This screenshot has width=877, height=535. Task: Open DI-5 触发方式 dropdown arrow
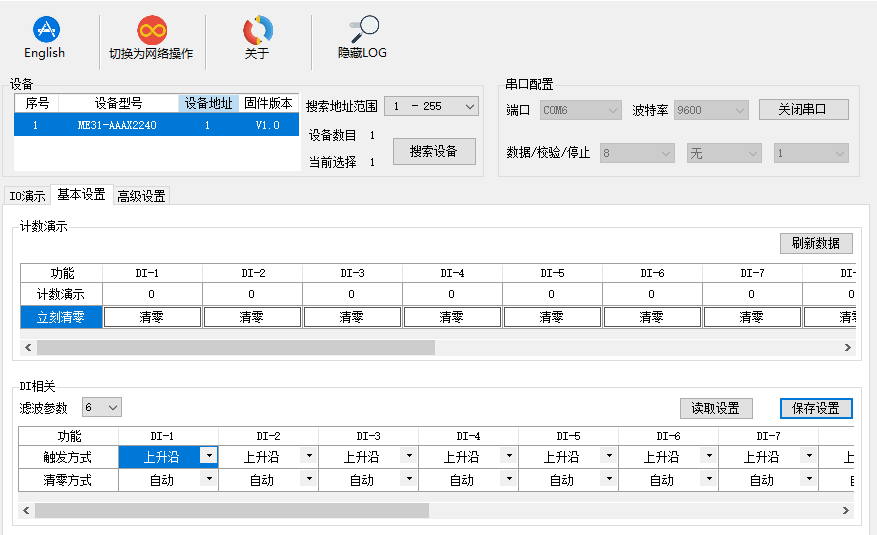pos(609,456)
